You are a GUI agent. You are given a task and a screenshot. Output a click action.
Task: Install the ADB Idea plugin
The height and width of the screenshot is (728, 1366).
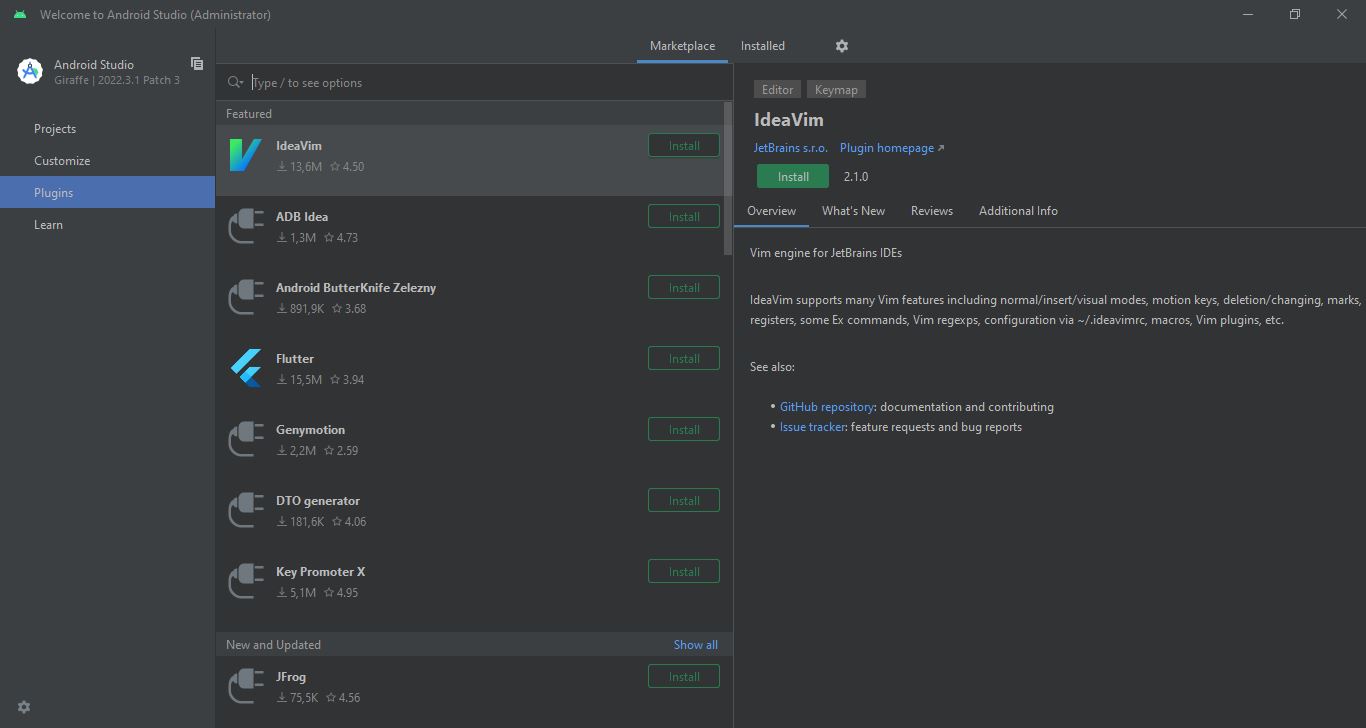point(684,217)
